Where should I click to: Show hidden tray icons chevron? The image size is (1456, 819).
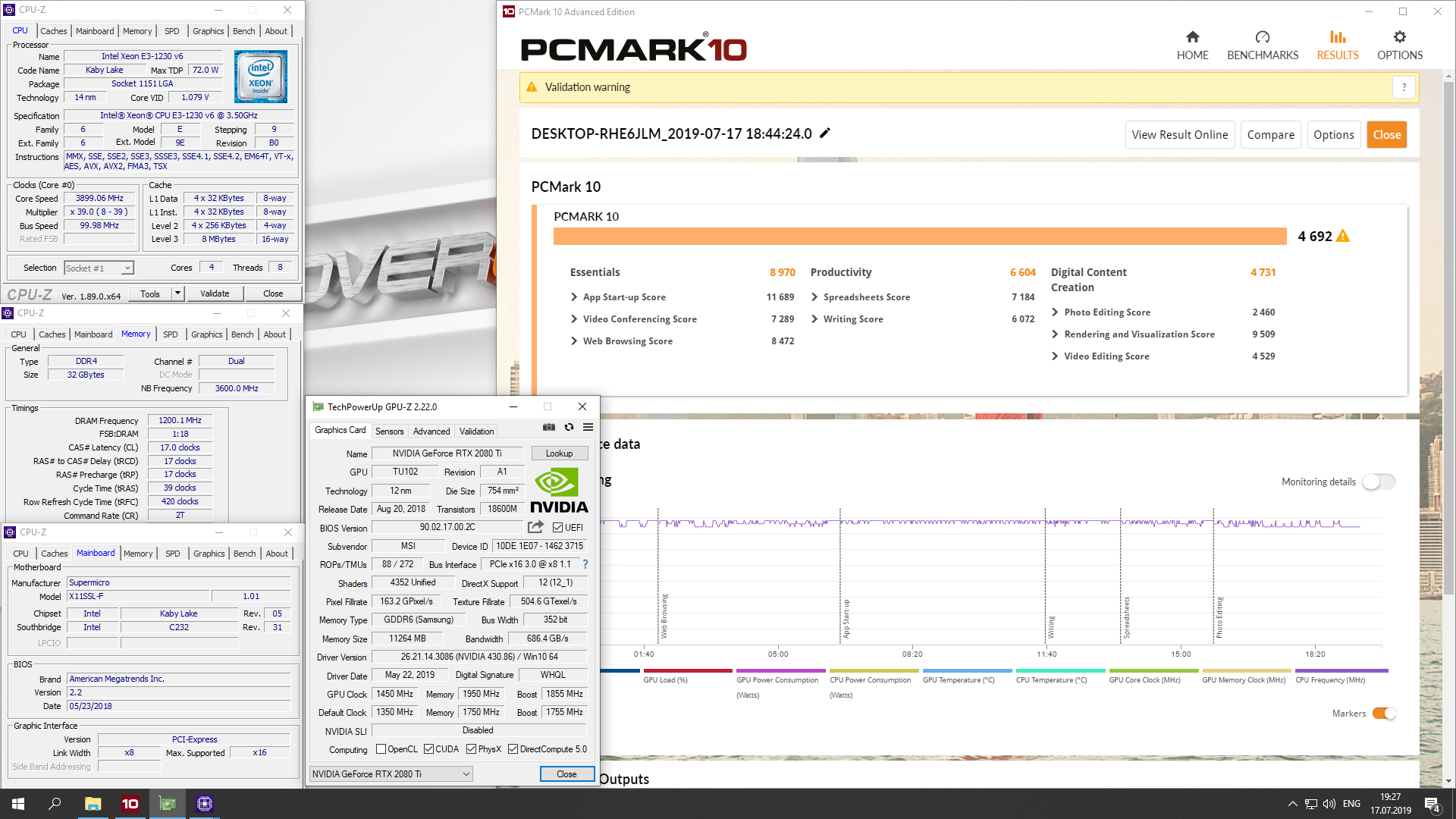1292,804
